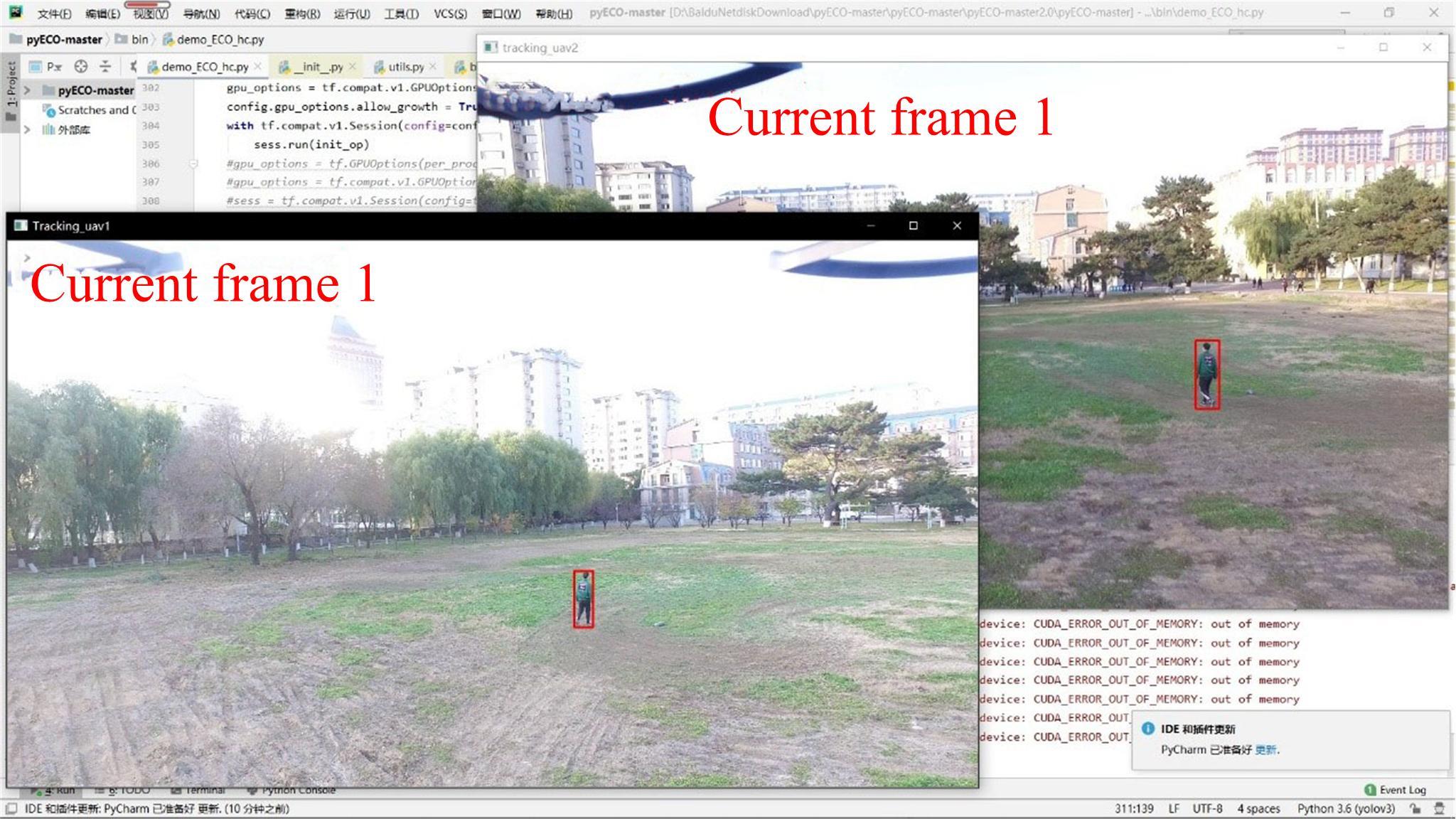This screenshot has width=1456, height=819.
Task: Click the read-only lock icon in status bar
Action: pos(1415,809)
